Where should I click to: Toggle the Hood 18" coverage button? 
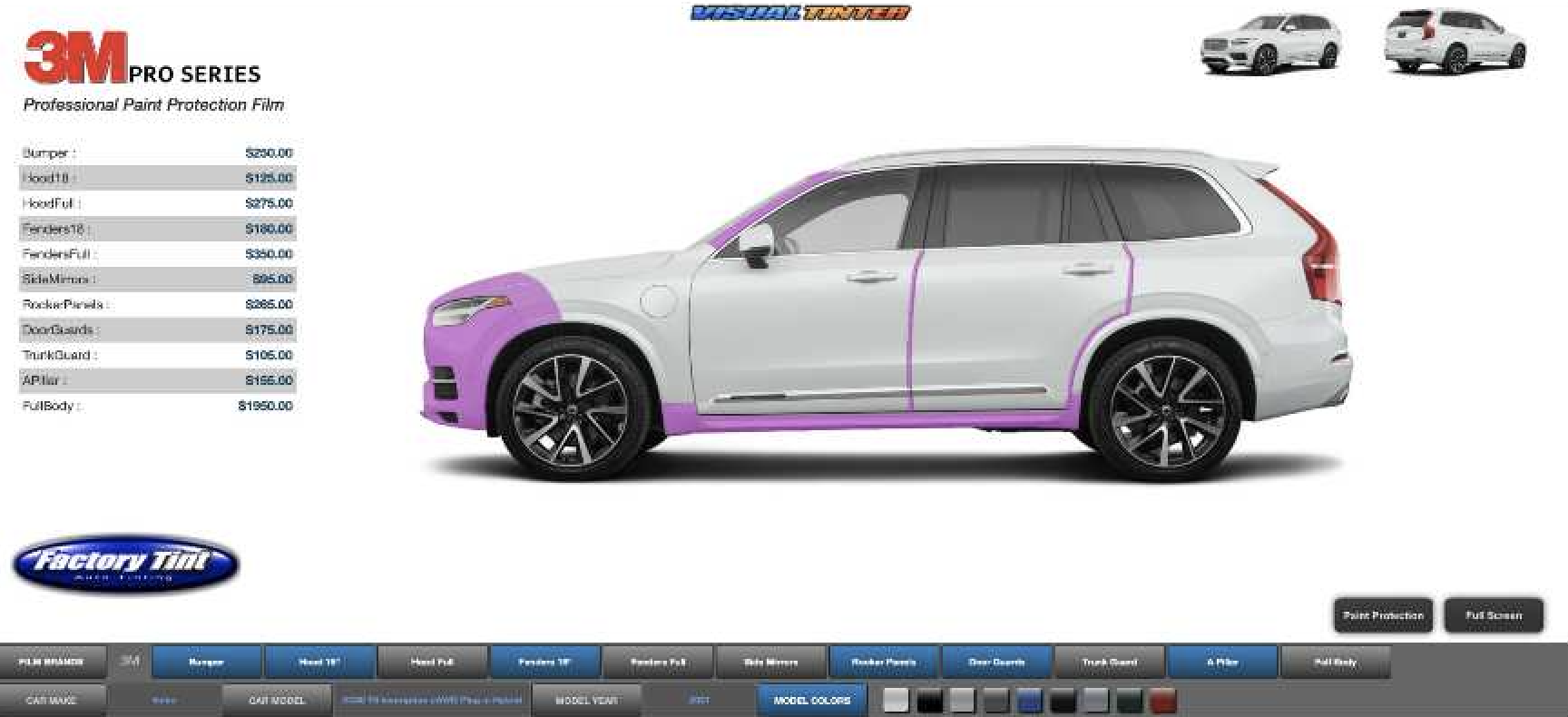pos(319,663)
